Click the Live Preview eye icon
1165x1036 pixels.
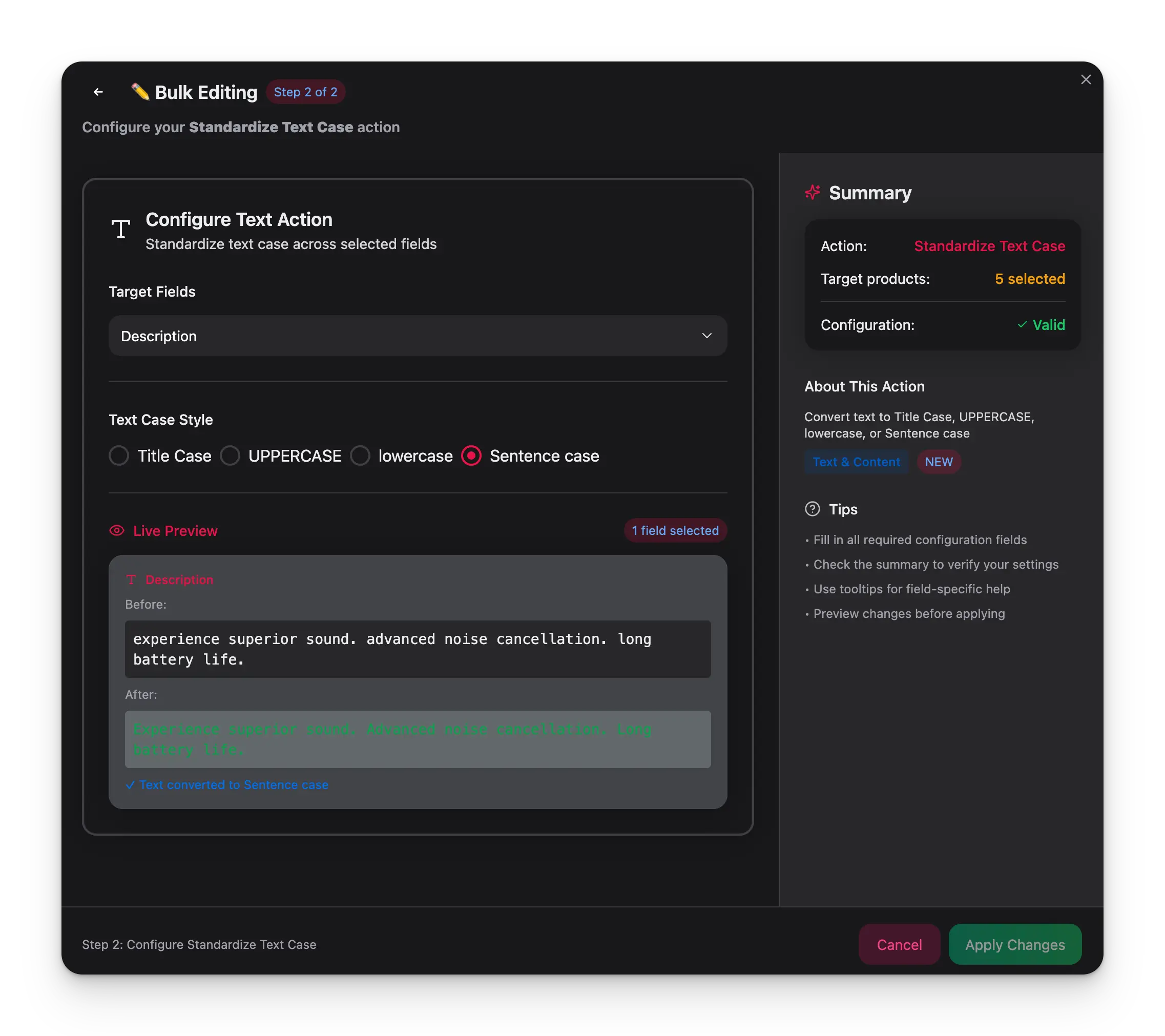[116, 531]
